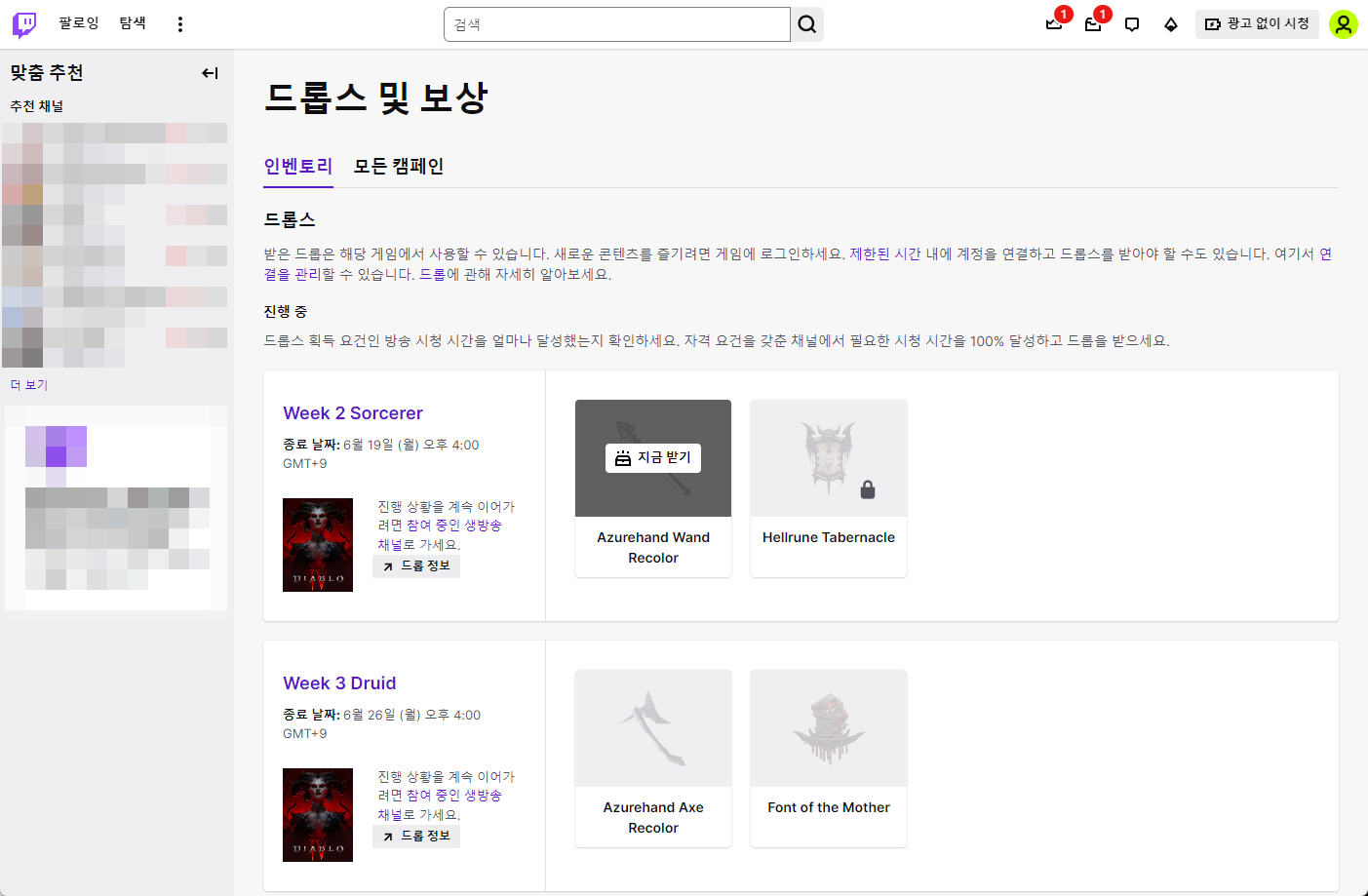Screen dimensions: 1368x896
Task: Click the 드롭 link in description
Action: click(432, 274)
